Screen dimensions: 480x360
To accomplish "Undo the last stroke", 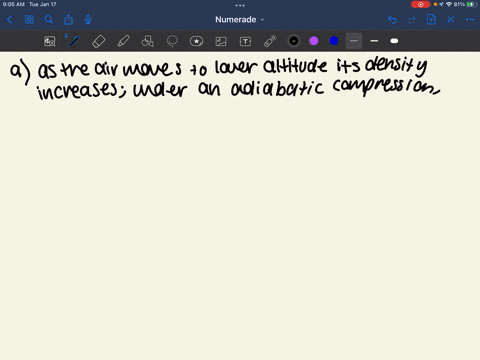I will click(x=392, y=20).
